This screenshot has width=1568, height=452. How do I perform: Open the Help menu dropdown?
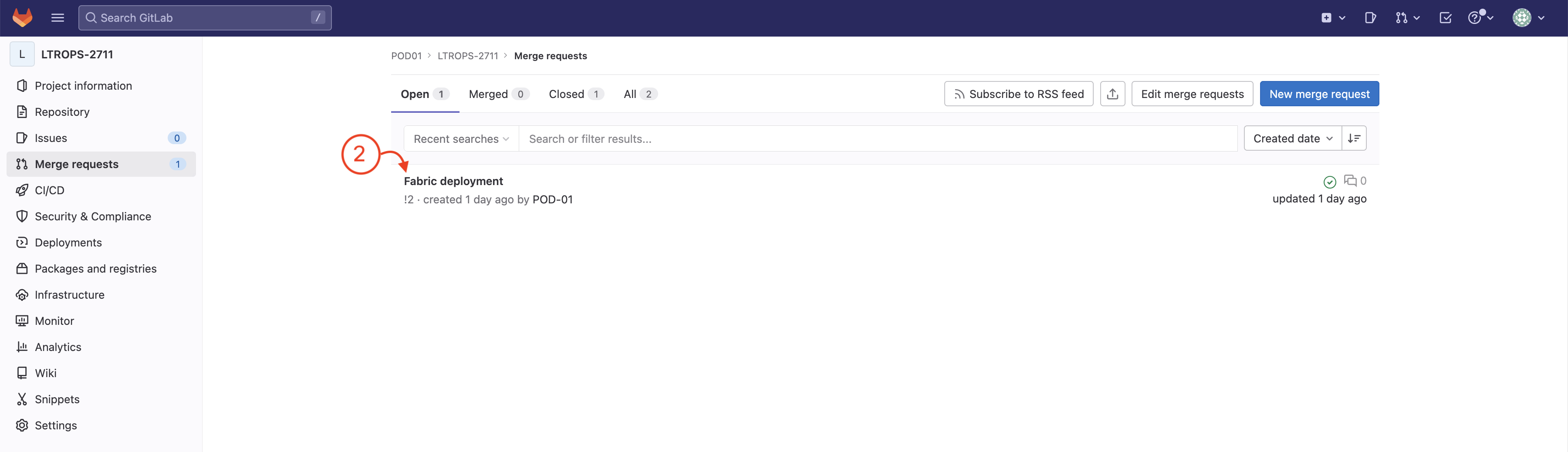pyautogui.click(x=1480, y=18)
